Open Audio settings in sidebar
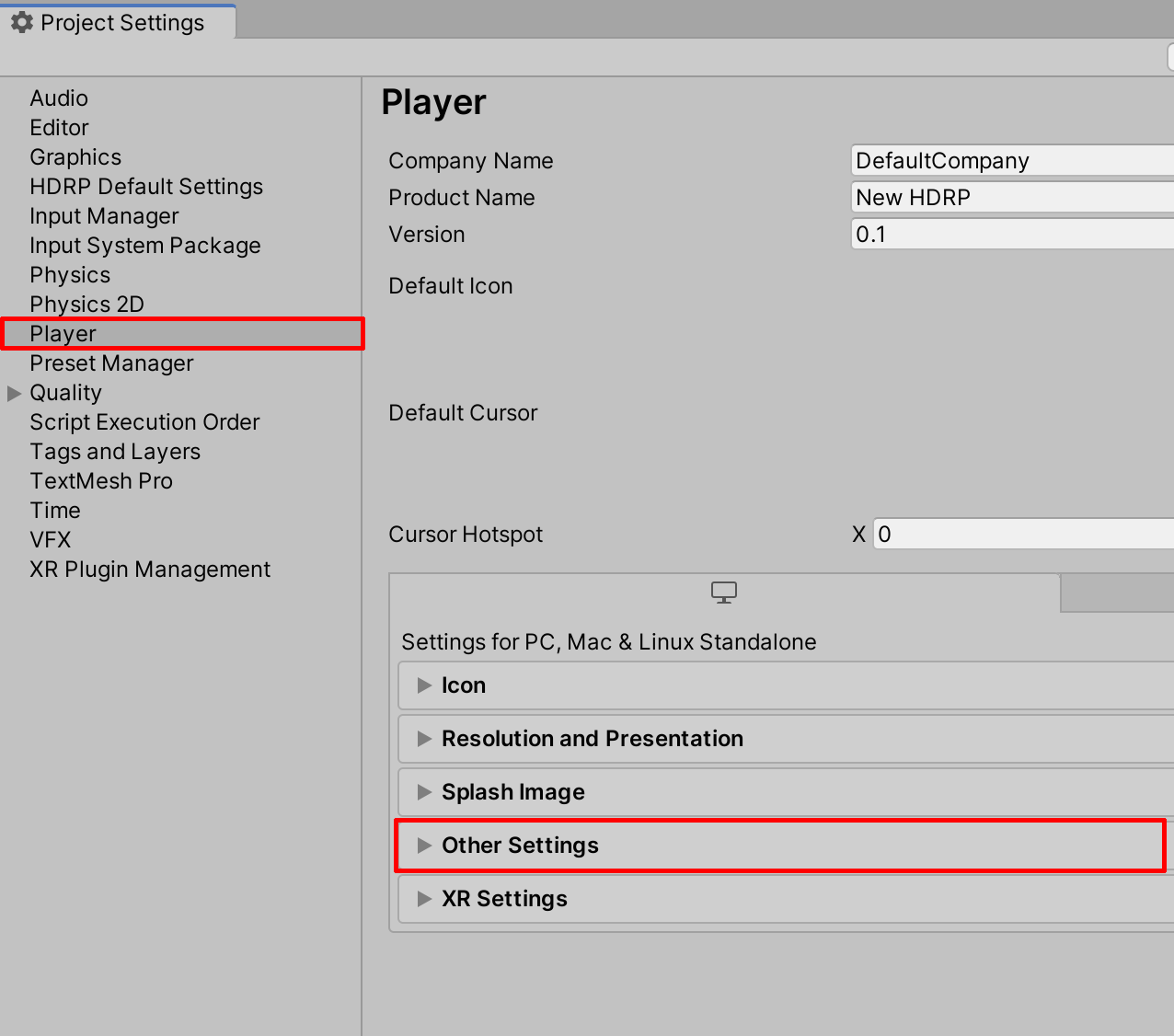This screenshot has height=1036, width=1174. point(59,98)
